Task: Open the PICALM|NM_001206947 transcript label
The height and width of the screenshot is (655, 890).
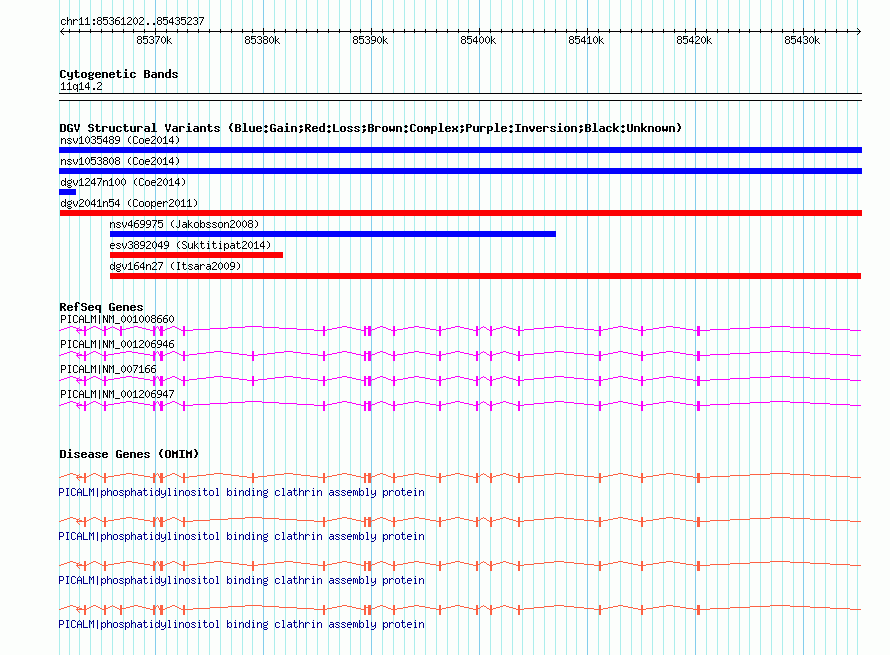Action: click(x=117, y=394)
